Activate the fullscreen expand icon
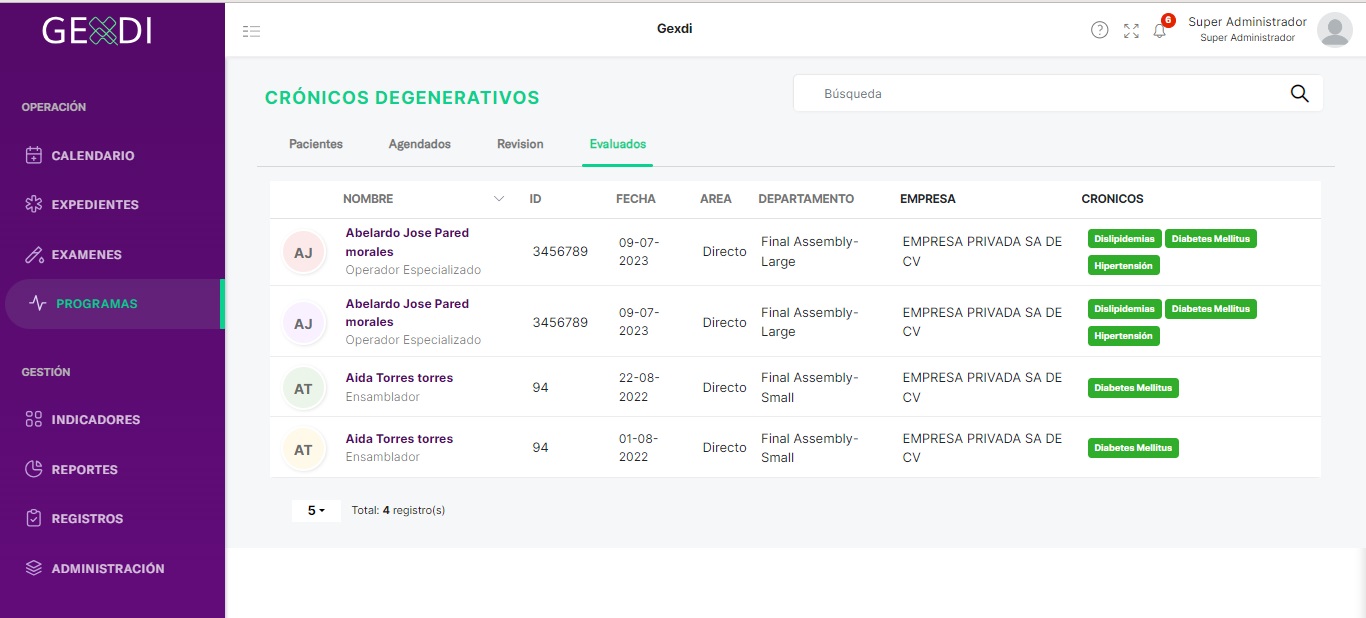Image resolution: width=1366 pixels, height=618 pixels. point(1131,31)
